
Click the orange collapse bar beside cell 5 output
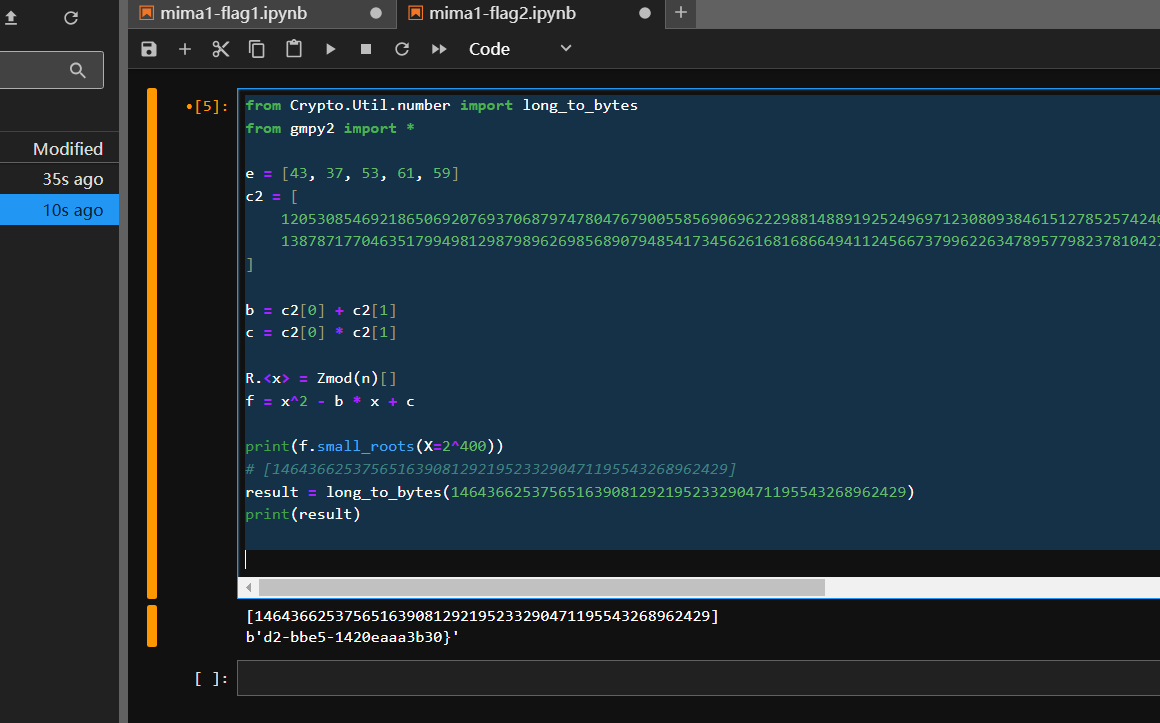pyautogui.click(x=152, y=626)
